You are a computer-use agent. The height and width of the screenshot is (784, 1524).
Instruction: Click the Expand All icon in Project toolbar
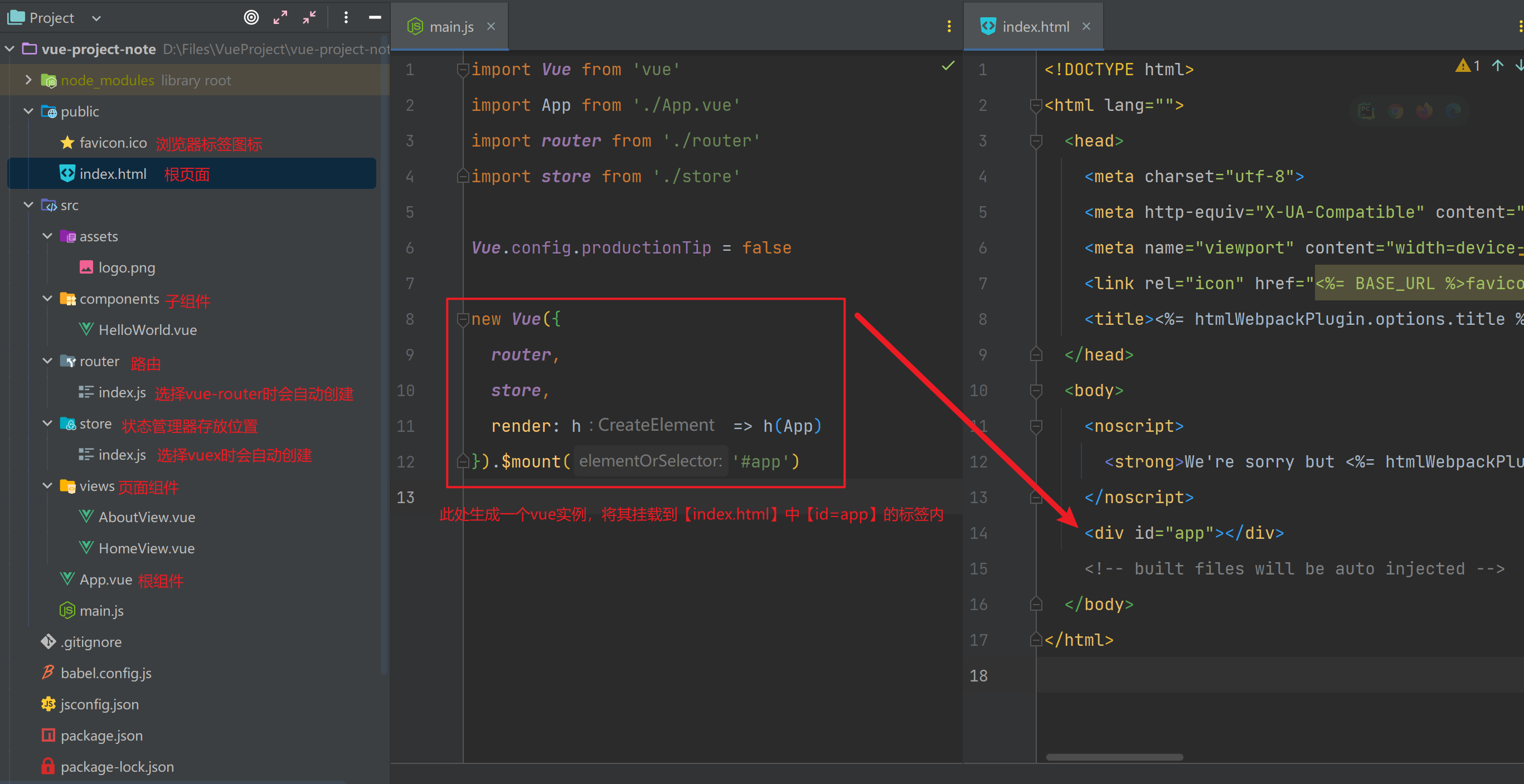pyautogui.click(x=280, y=18)
